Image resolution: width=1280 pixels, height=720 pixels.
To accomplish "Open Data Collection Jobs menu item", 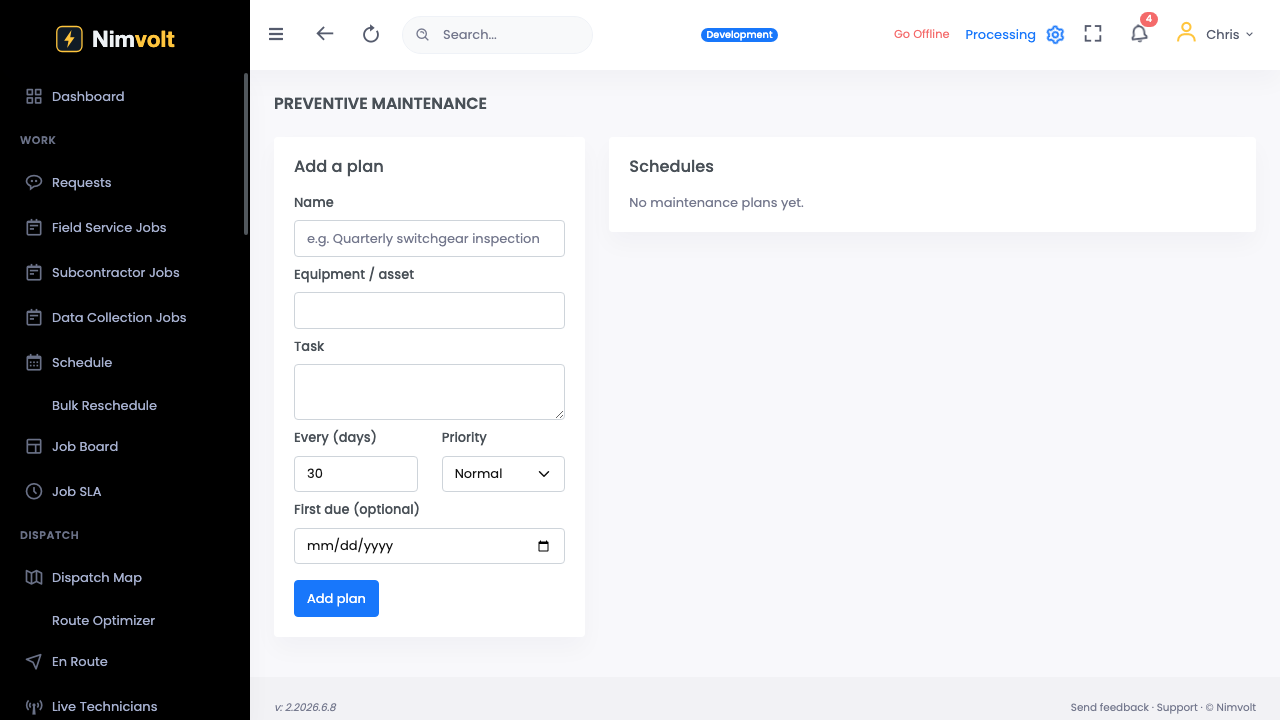I will 119,317.
